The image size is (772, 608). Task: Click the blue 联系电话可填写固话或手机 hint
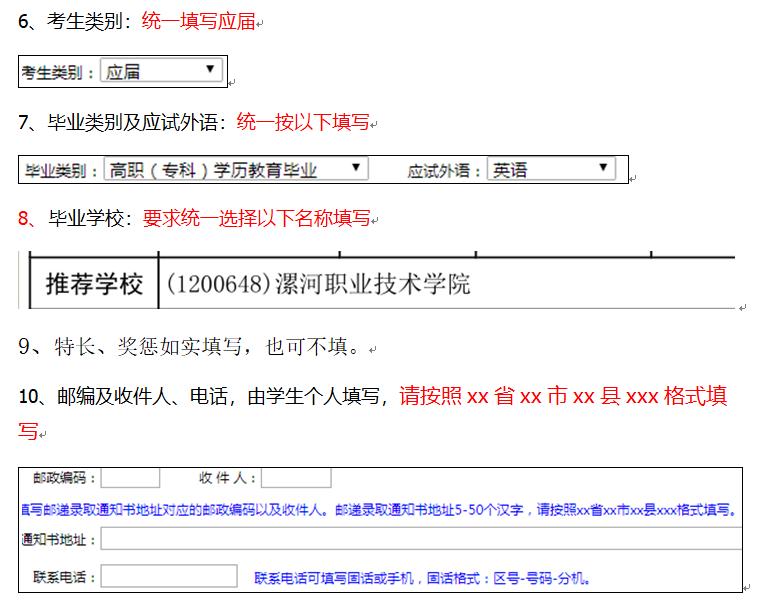coord(422,578)
